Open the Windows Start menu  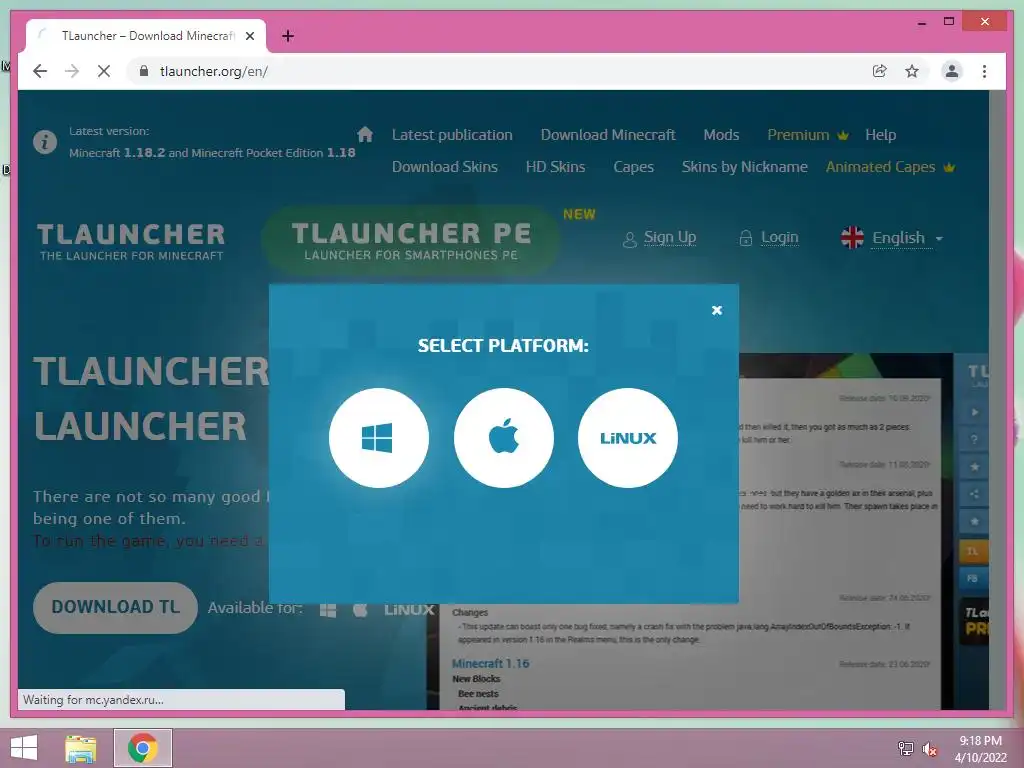tap(24, 748)
